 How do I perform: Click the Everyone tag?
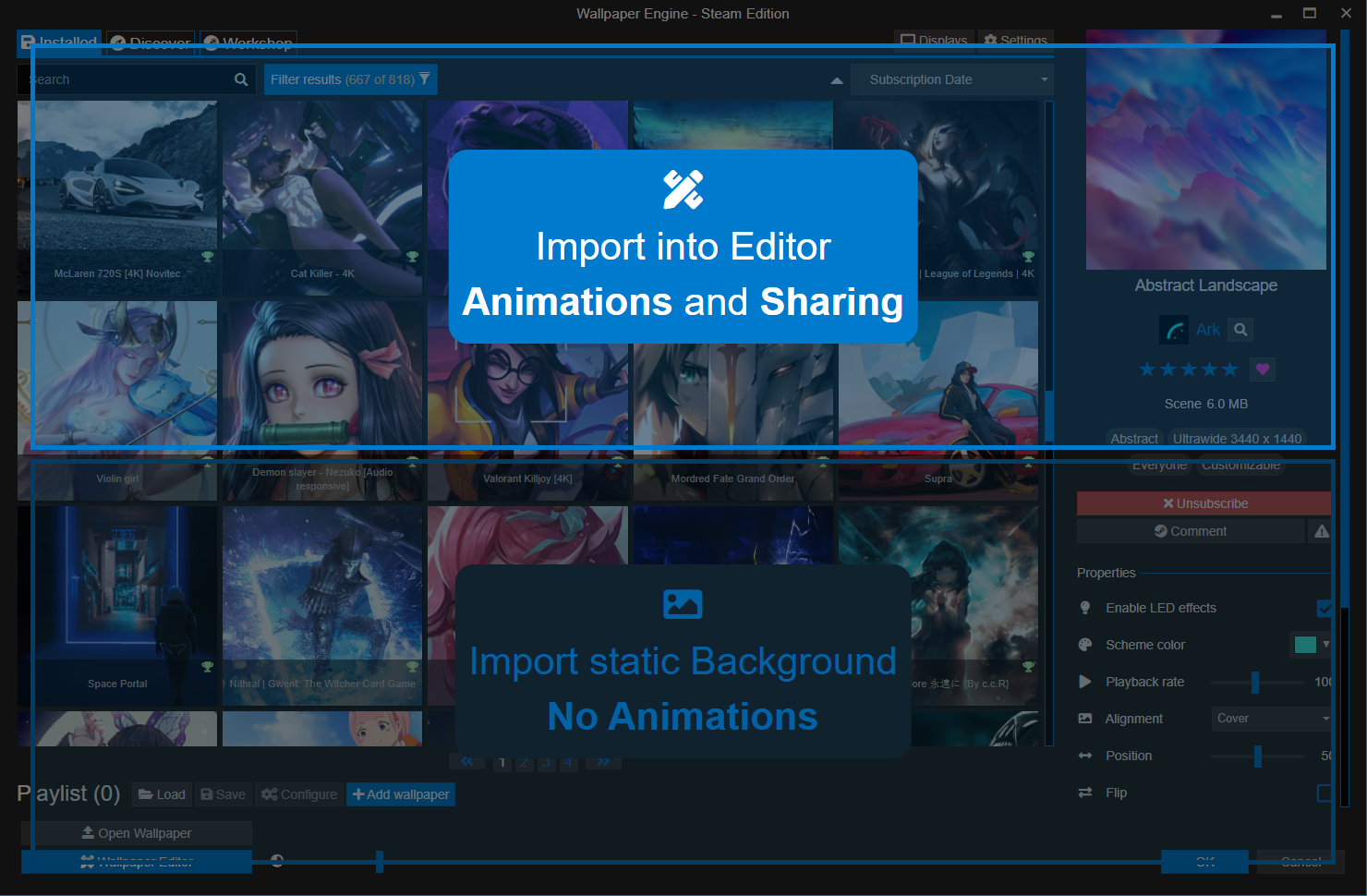(x=1159, y=465)
